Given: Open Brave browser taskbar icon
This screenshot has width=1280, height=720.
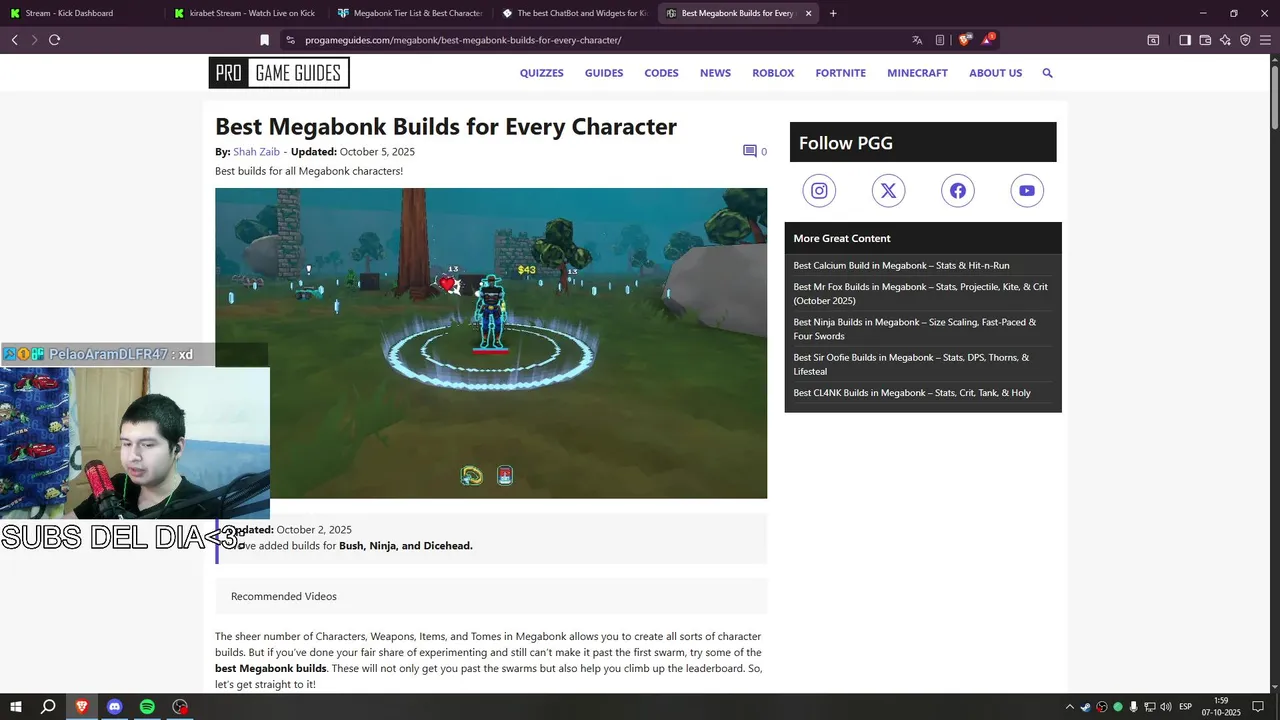Looking at the screenshot, I should click(x=81, y=707).
